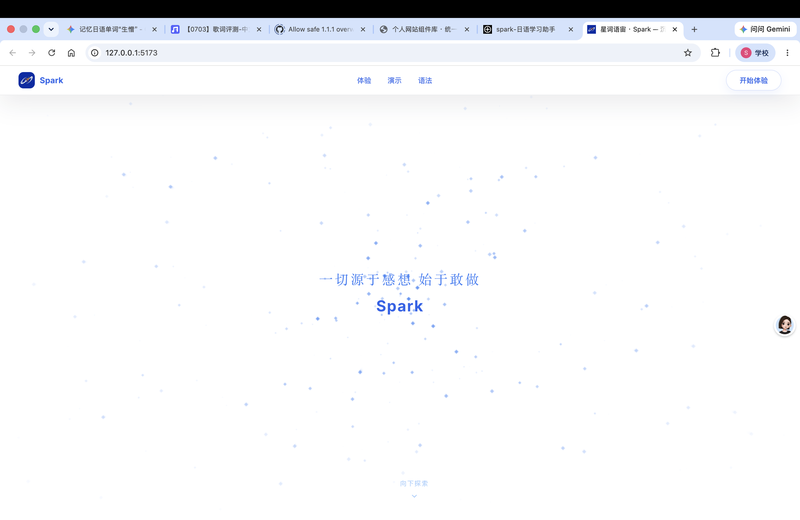
Task: Close the spark-日语学习助手 tab
Action: [571, 30]
